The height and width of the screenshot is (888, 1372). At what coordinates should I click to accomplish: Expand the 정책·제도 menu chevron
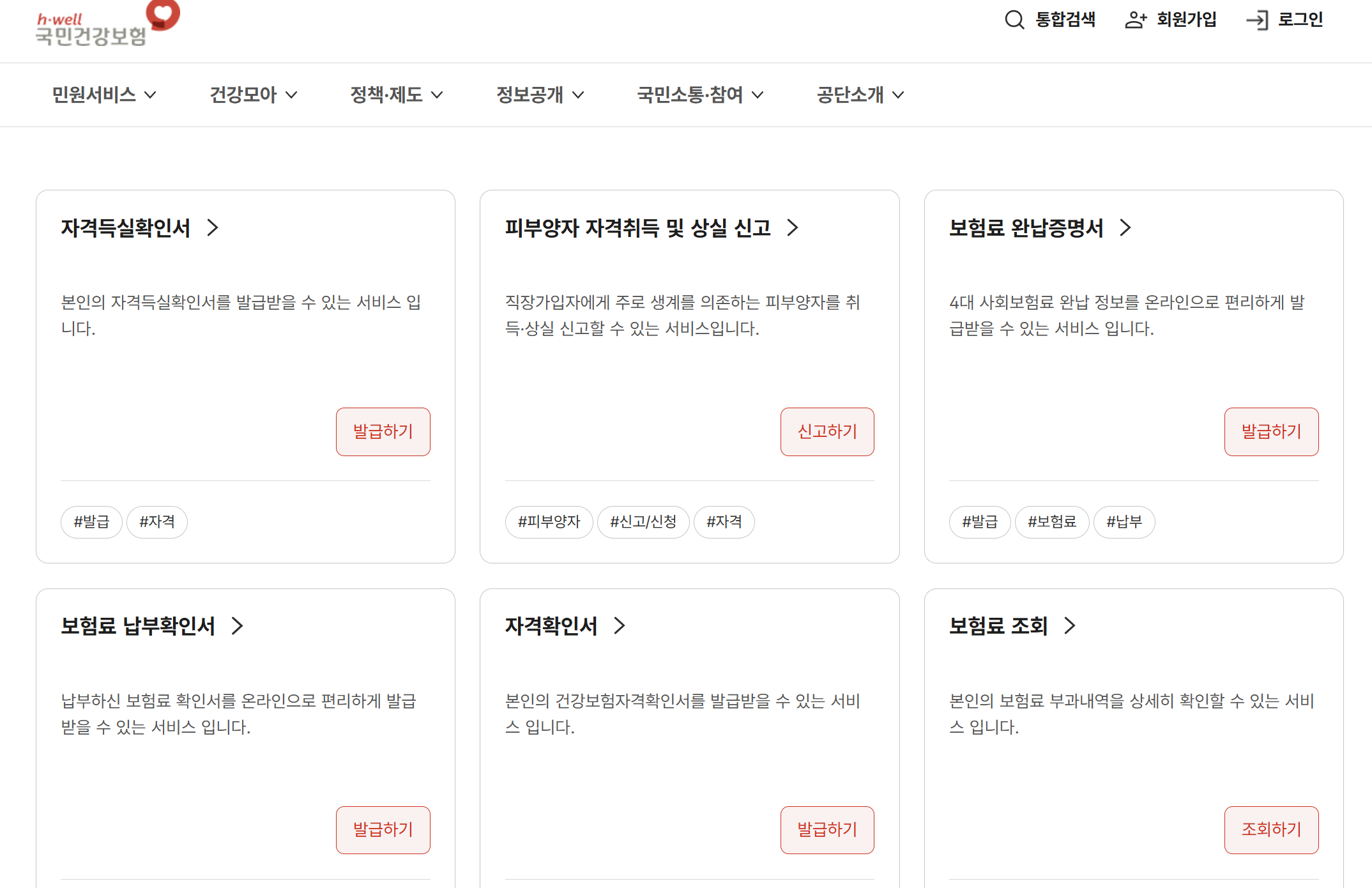pos(438,95)
